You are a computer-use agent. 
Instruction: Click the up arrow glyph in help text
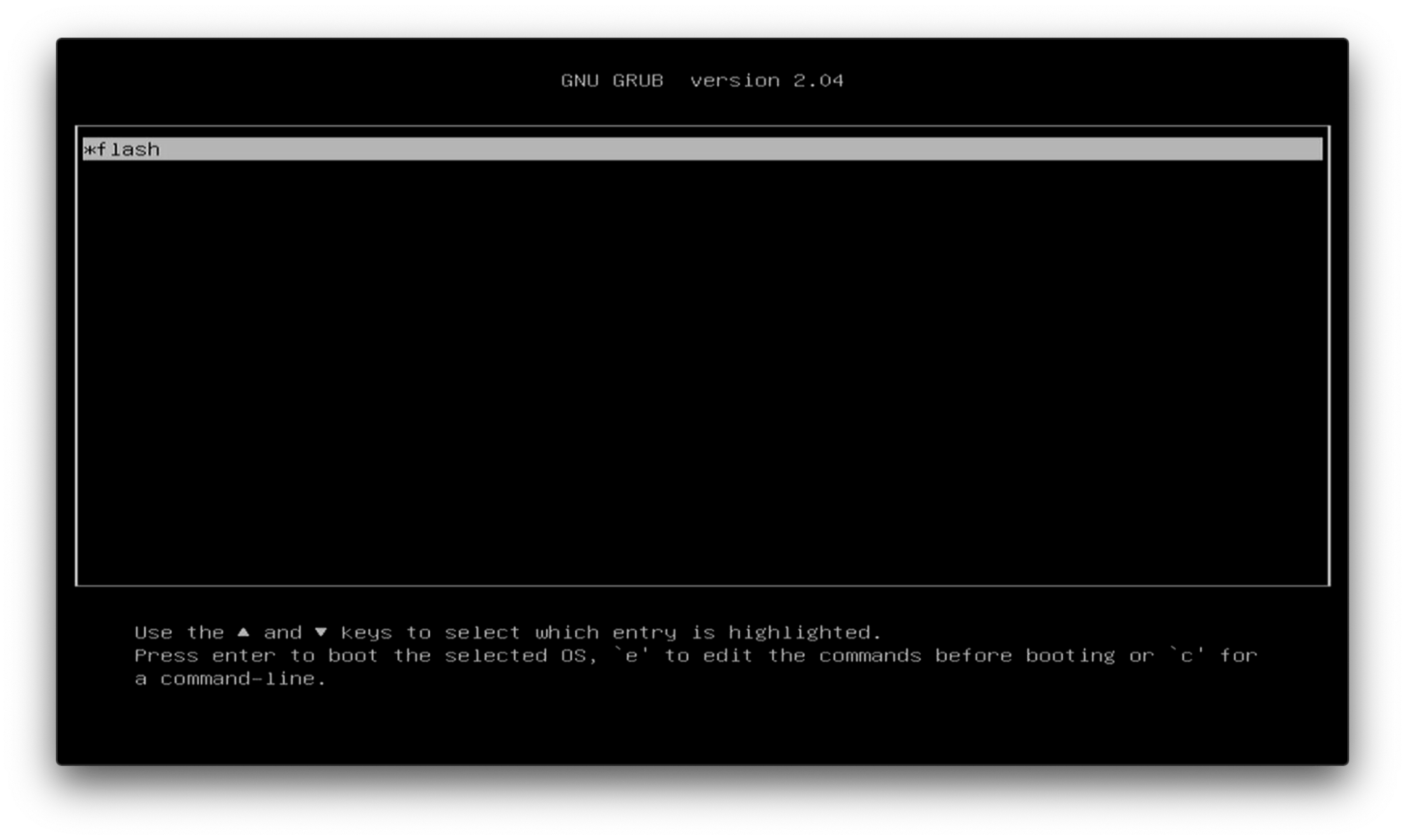[x=243, y=632]
